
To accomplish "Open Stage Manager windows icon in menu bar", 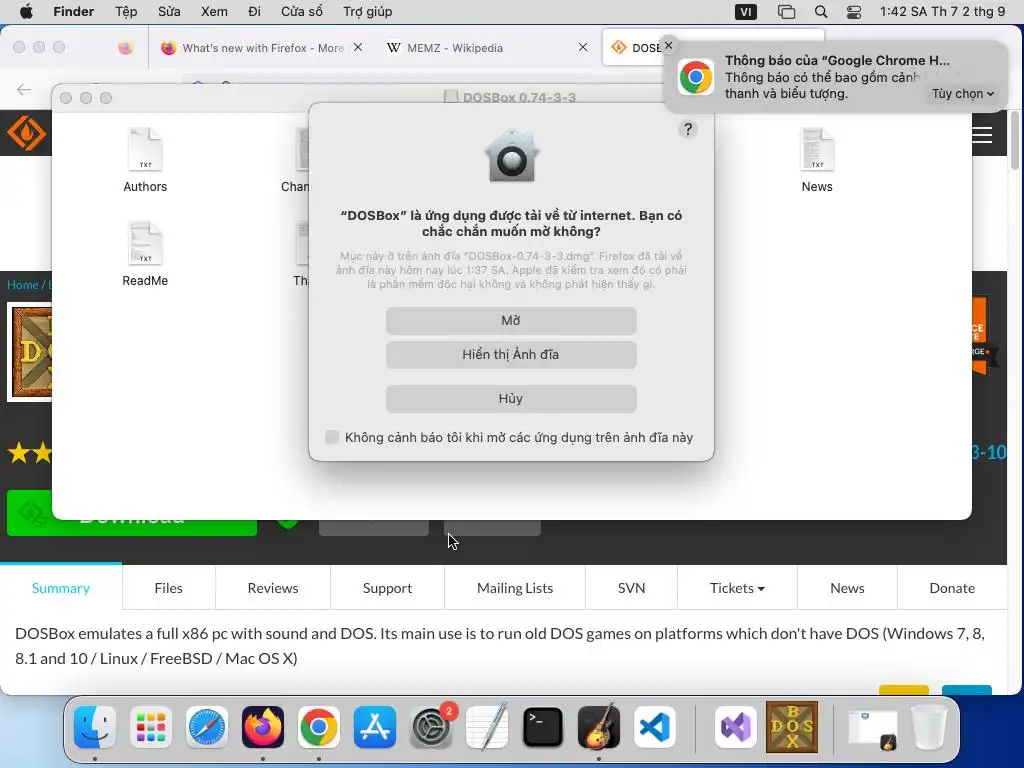I will (786, 12).
